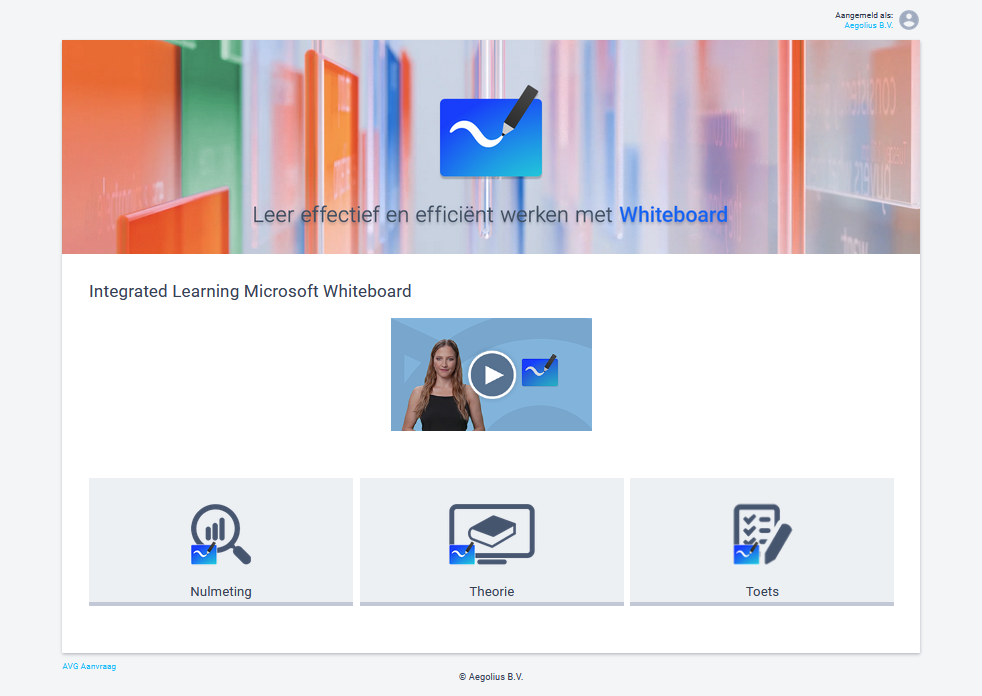This screenshot has width=982, height=696.
Task: Click the Toets checklist and pencil icon
Action: point(762,532)
